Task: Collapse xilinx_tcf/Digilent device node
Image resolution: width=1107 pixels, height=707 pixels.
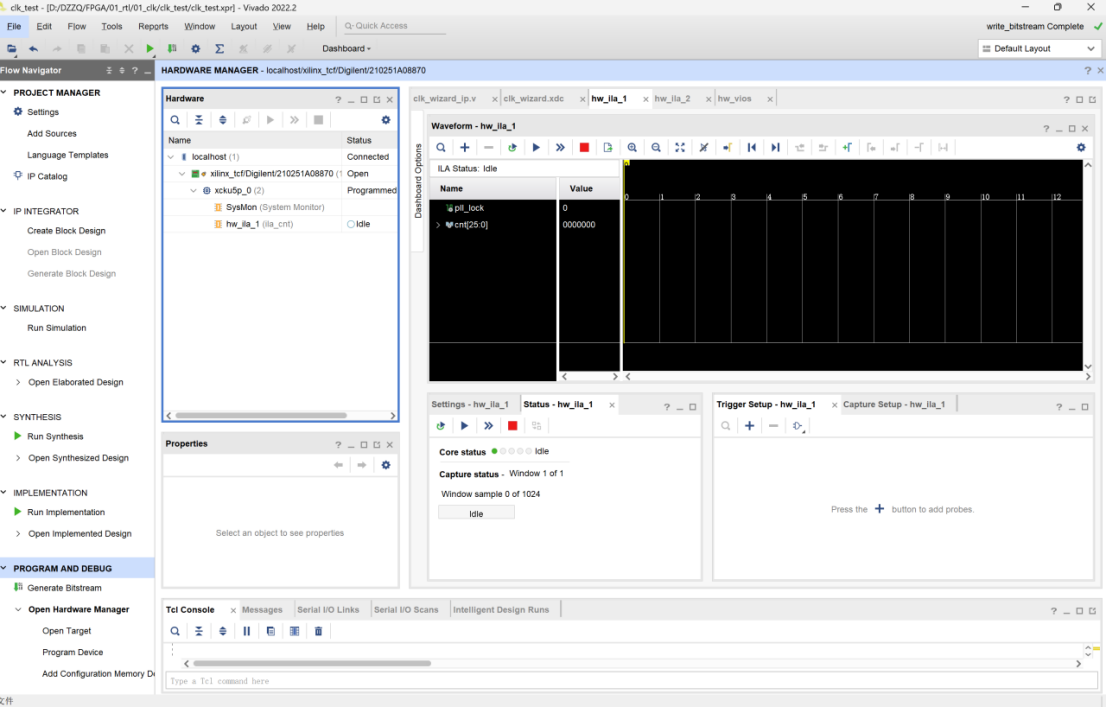Action: click(x=182, y=174)
